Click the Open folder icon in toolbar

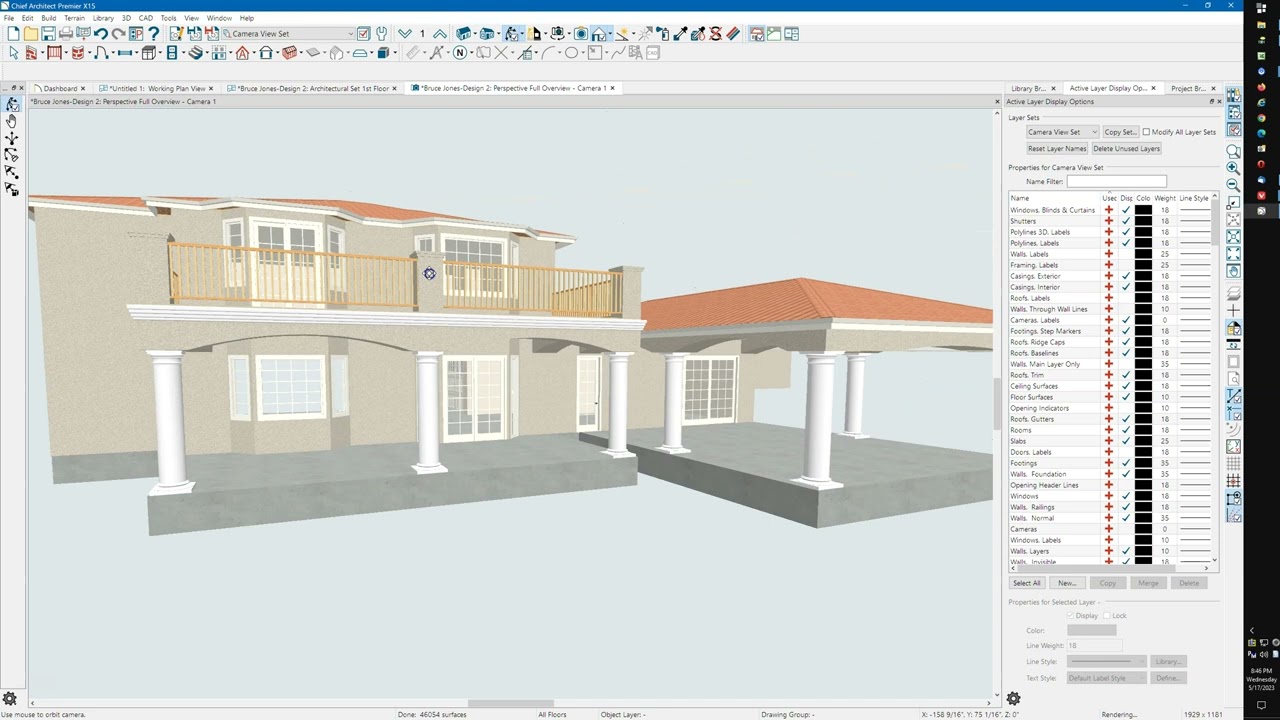coord(31,34)
